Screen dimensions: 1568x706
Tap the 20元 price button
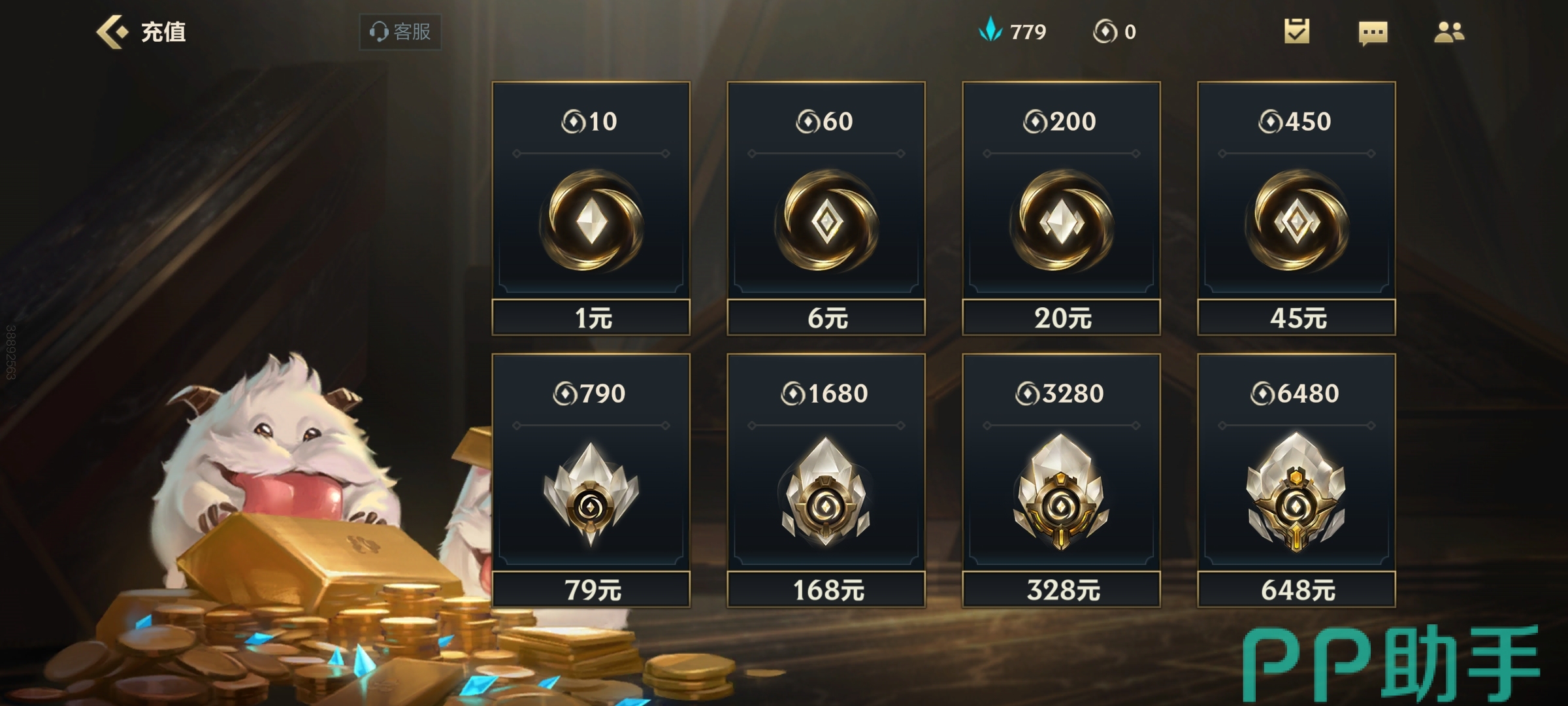[1062, 318]
